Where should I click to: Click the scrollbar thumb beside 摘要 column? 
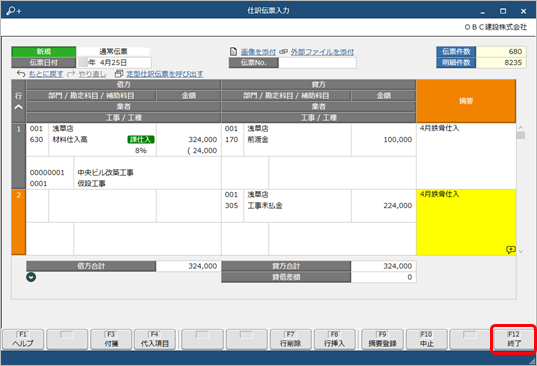coord(521,135)
